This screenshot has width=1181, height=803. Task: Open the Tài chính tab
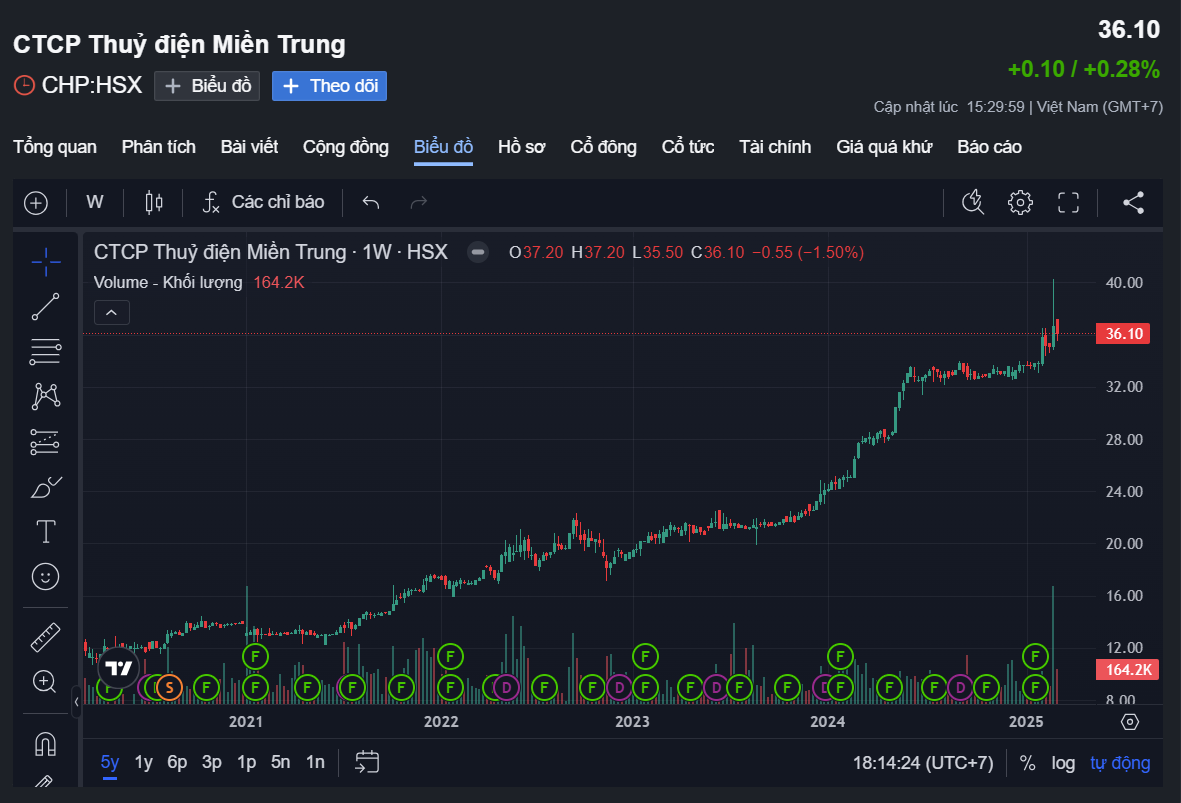point(775,147)
